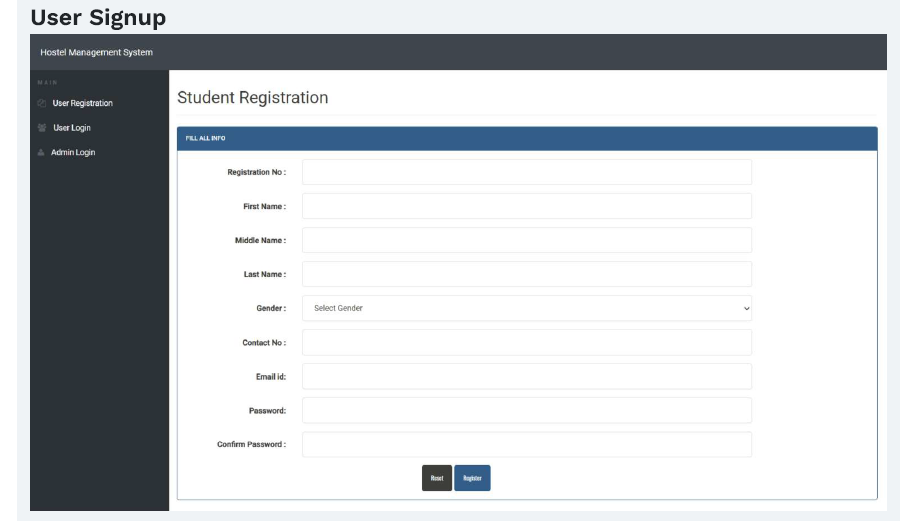919x521 pixels.
Task: Focus the Middle Name input field
Action: pyautogui.click(x=527, y=240)
